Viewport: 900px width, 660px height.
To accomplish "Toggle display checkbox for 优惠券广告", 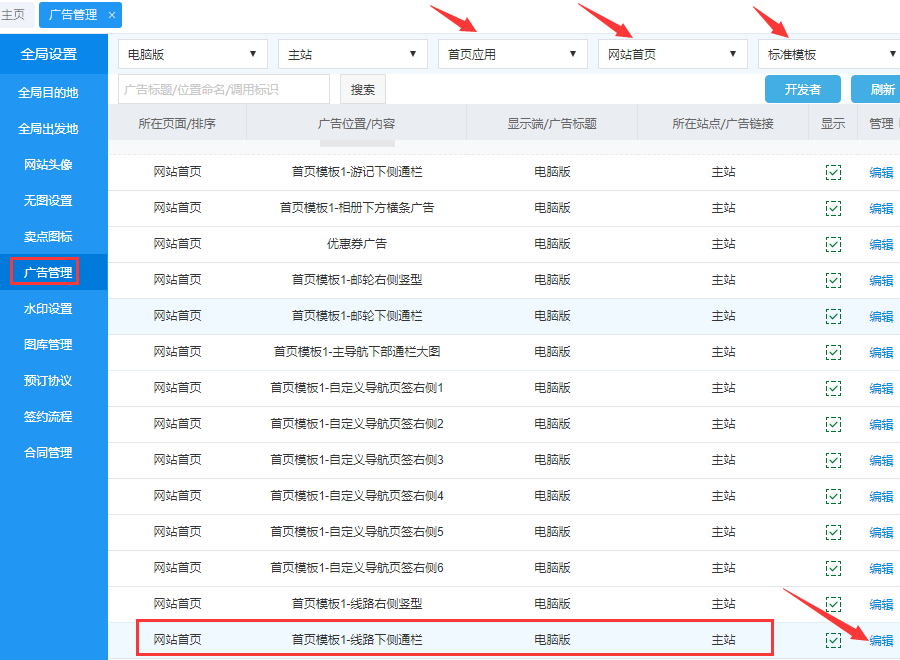I will point(833,244).
